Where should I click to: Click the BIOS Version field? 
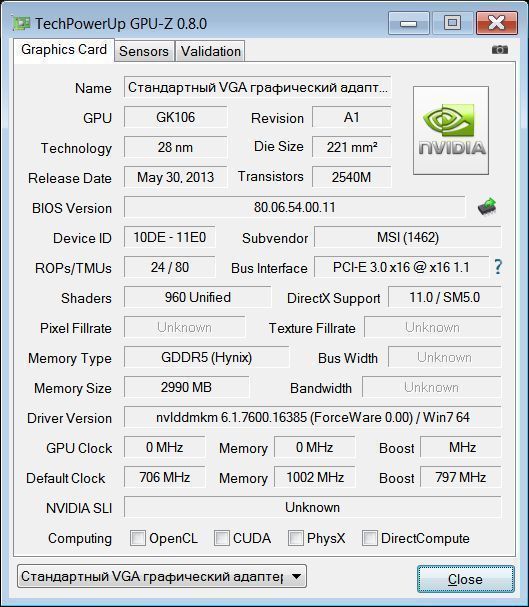294,207
